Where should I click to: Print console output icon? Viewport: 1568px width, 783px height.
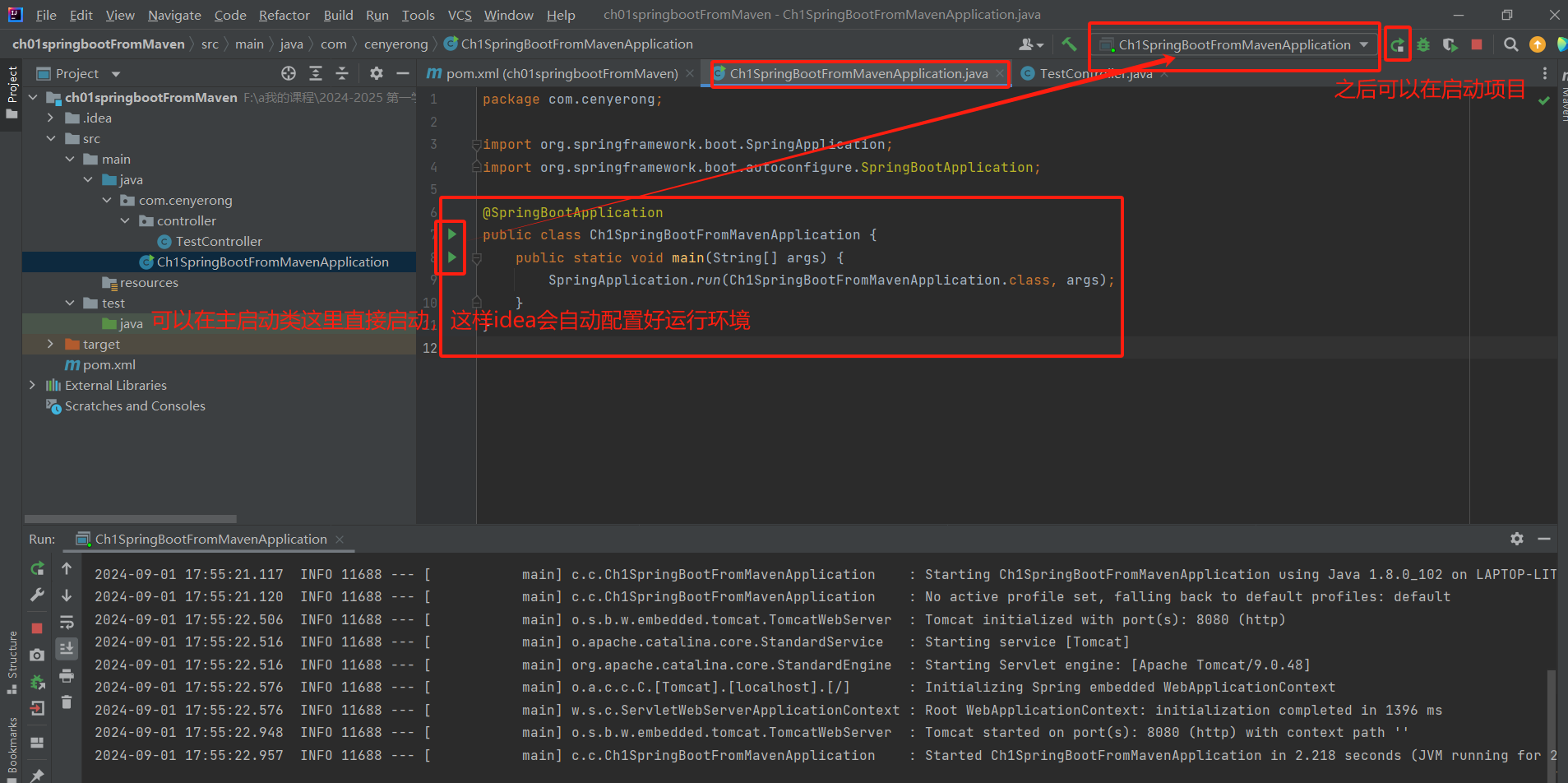click(67, 675)
